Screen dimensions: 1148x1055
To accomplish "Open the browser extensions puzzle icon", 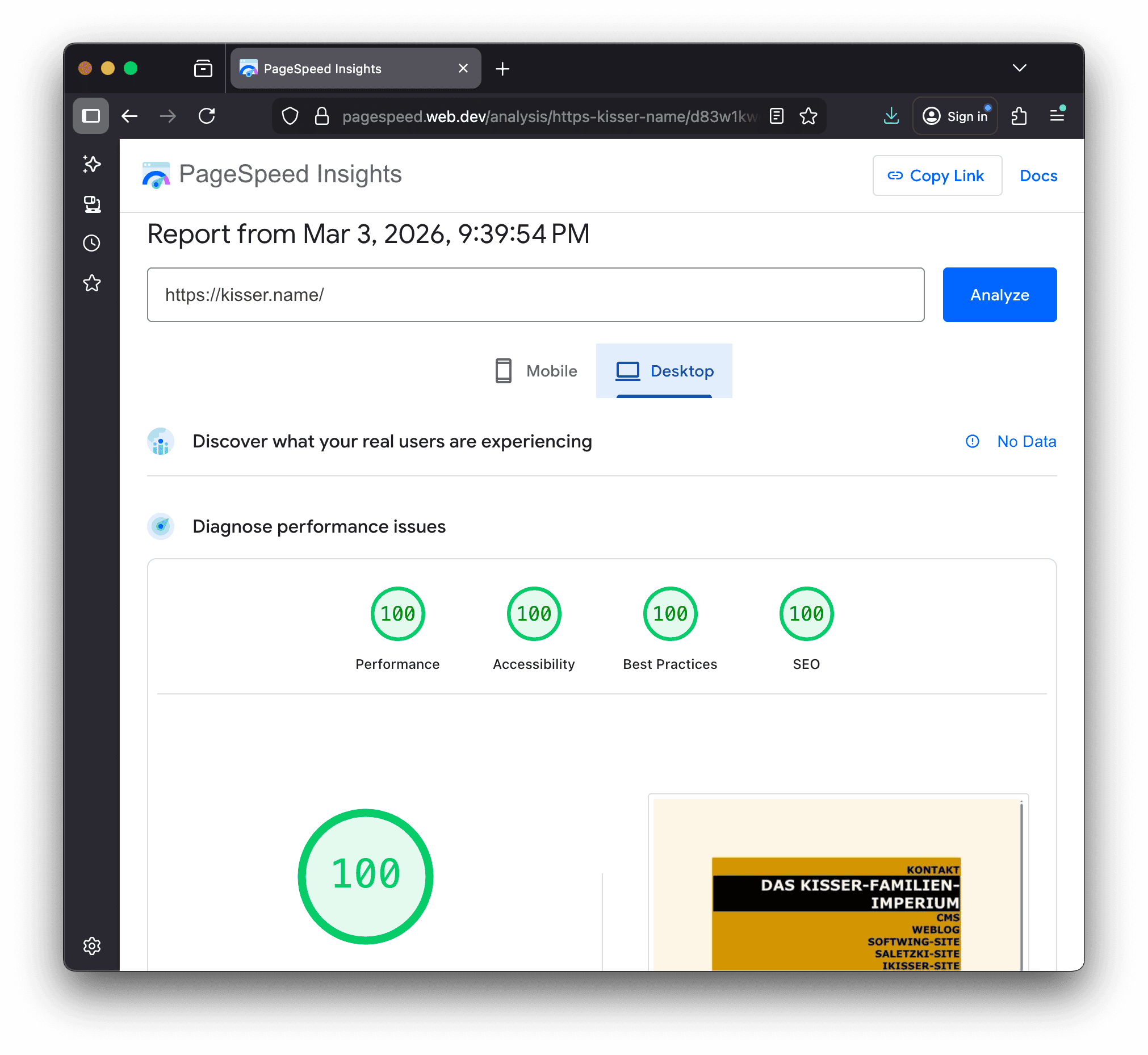I will [1020, 116].
